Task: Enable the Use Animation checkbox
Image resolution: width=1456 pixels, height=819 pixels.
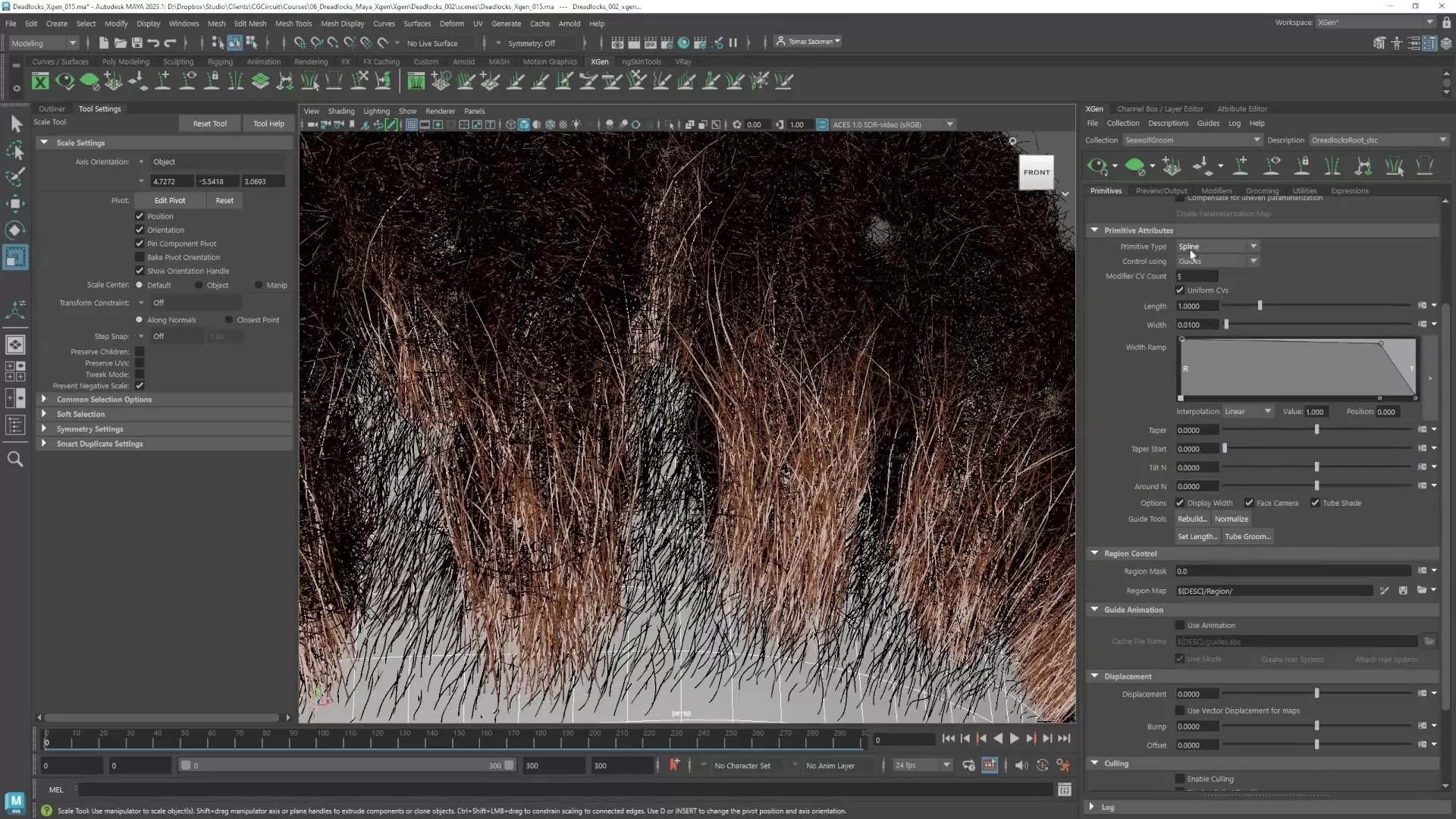Action: [x=1180, y=626]
